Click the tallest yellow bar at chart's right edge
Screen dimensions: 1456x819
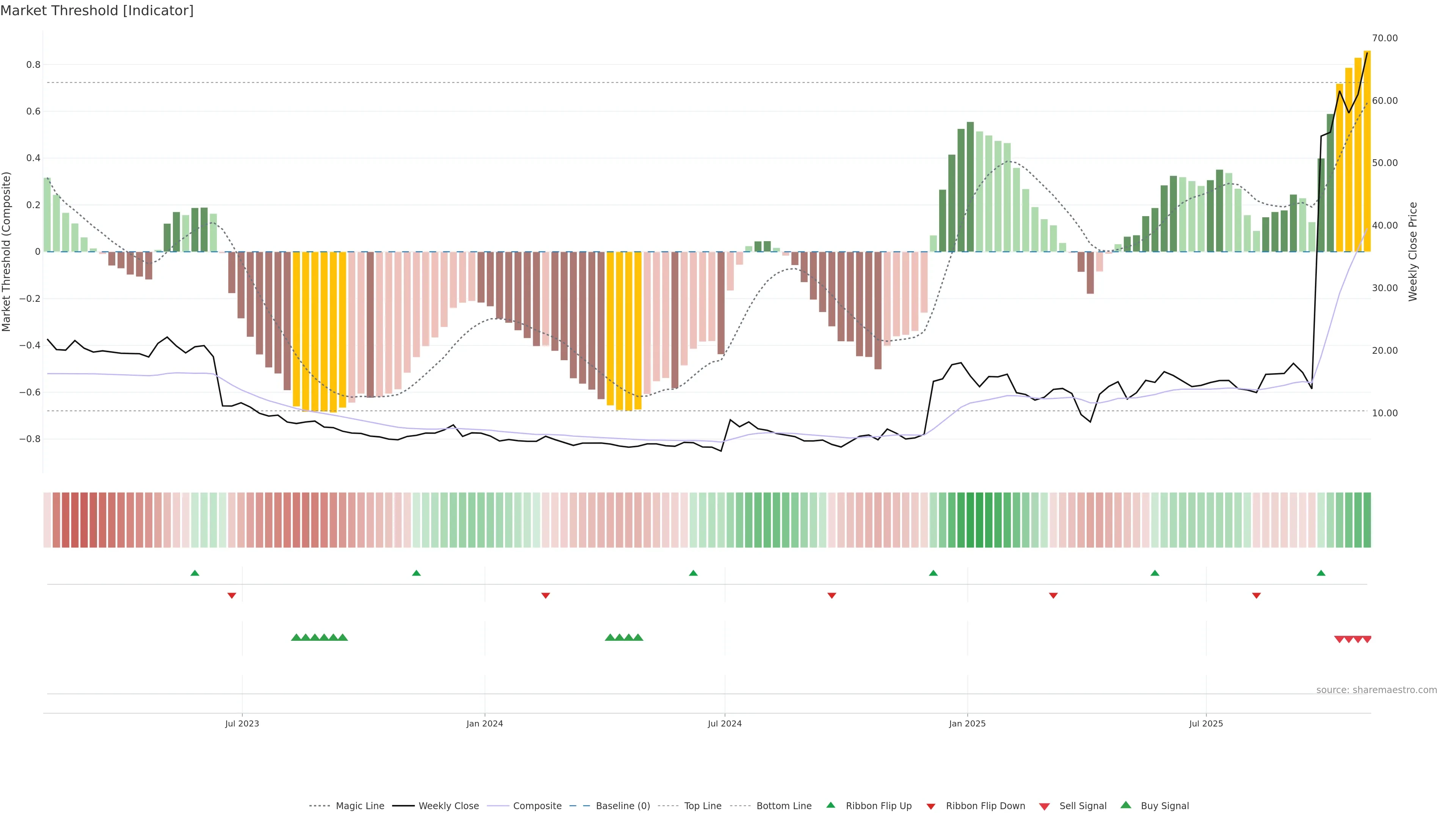click(x=1367, y=152)
